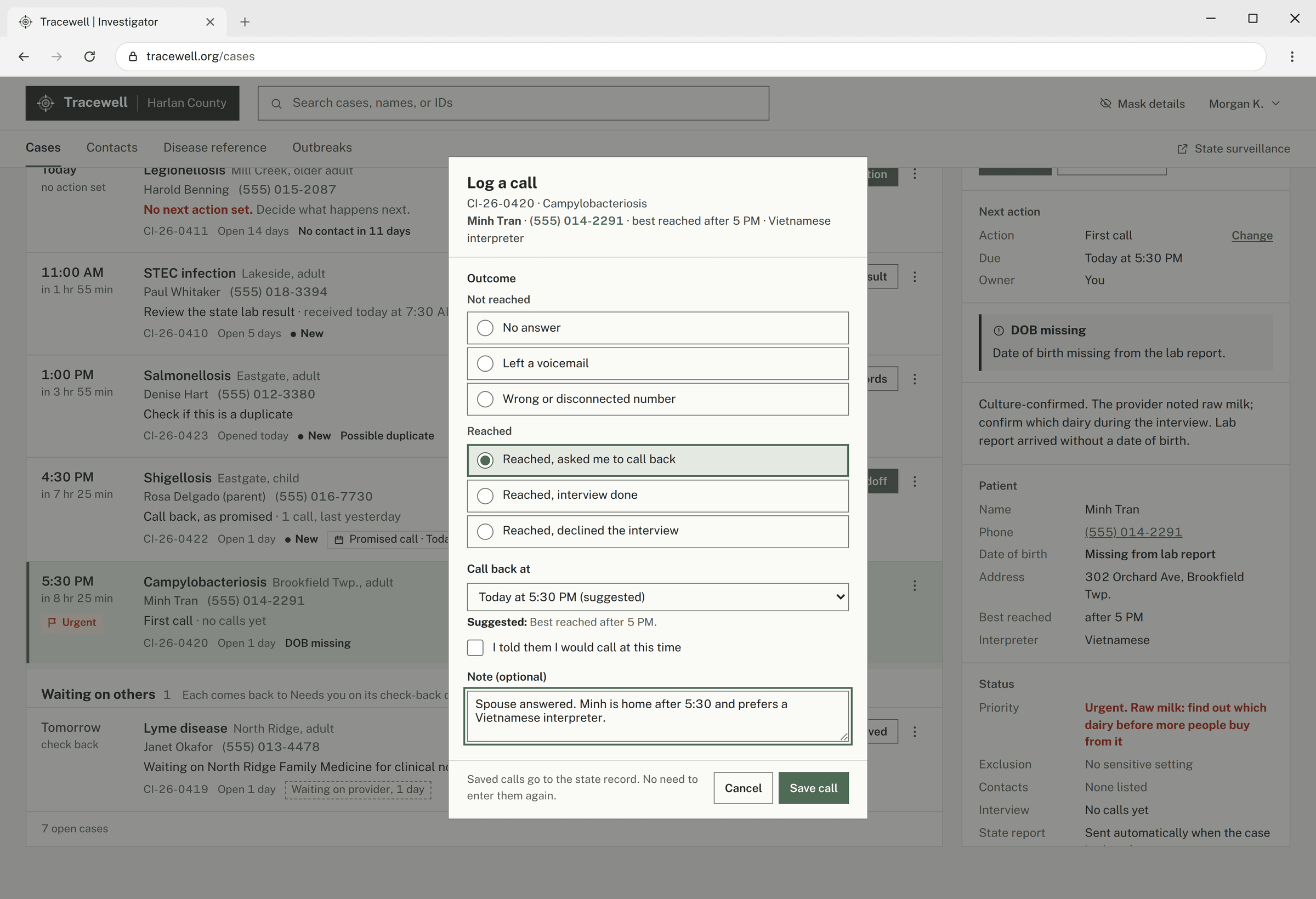
Task: Open kebab menu for STEC infection case
Action: click(x=915, y=277)
